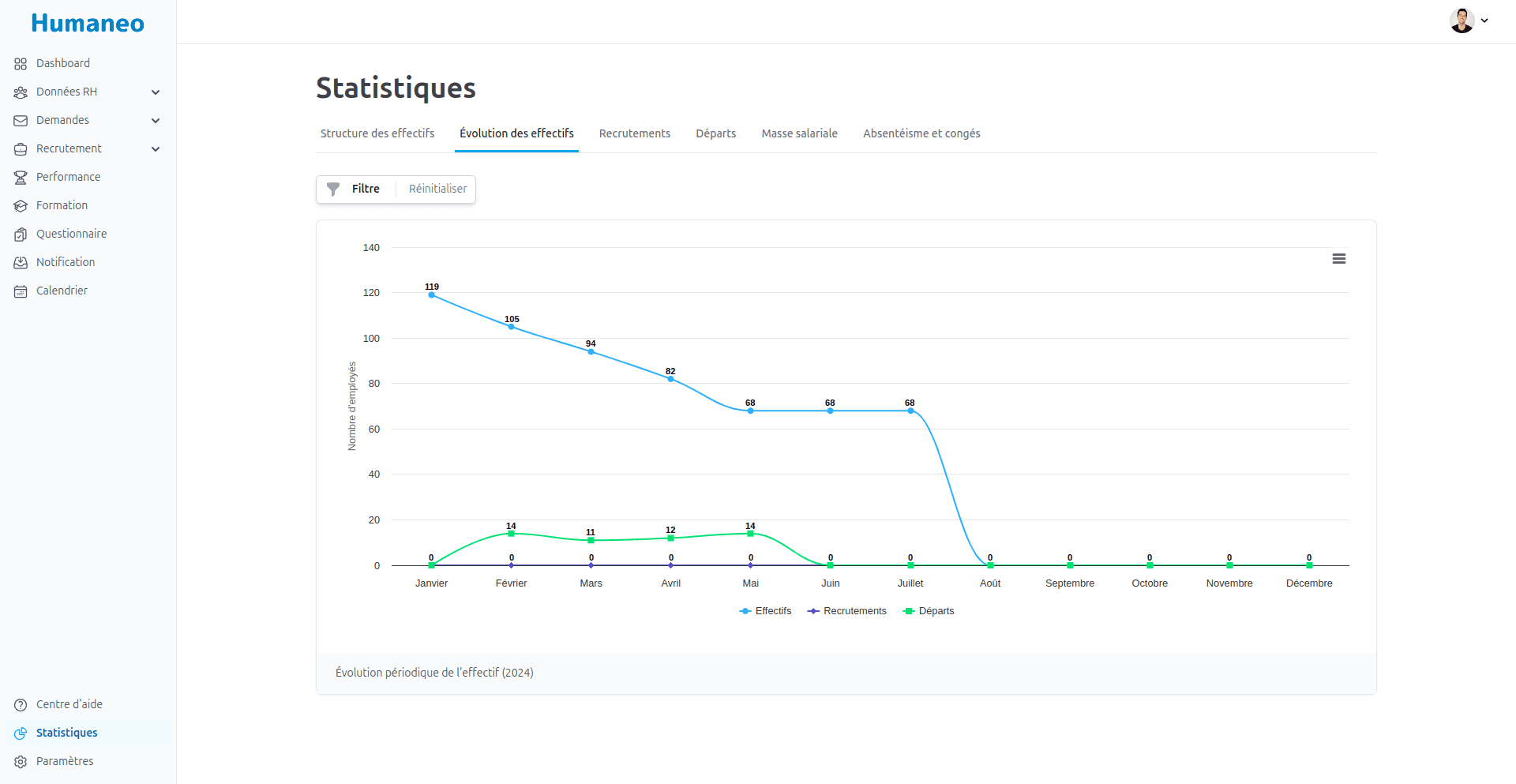This screenshot has width=1516, height=784.
Task: Click the Filtre button
Action: pos(355,189)
